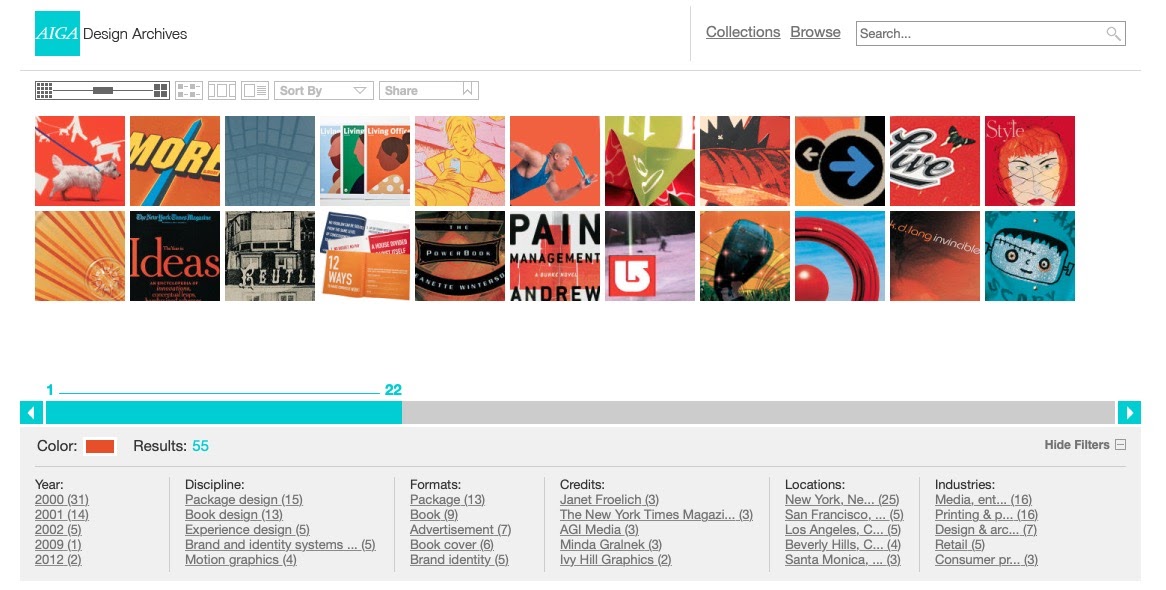Open The PowerBook cover thumbnail
Viewport: 1166px width, 590px height.
tap(460, 256)
